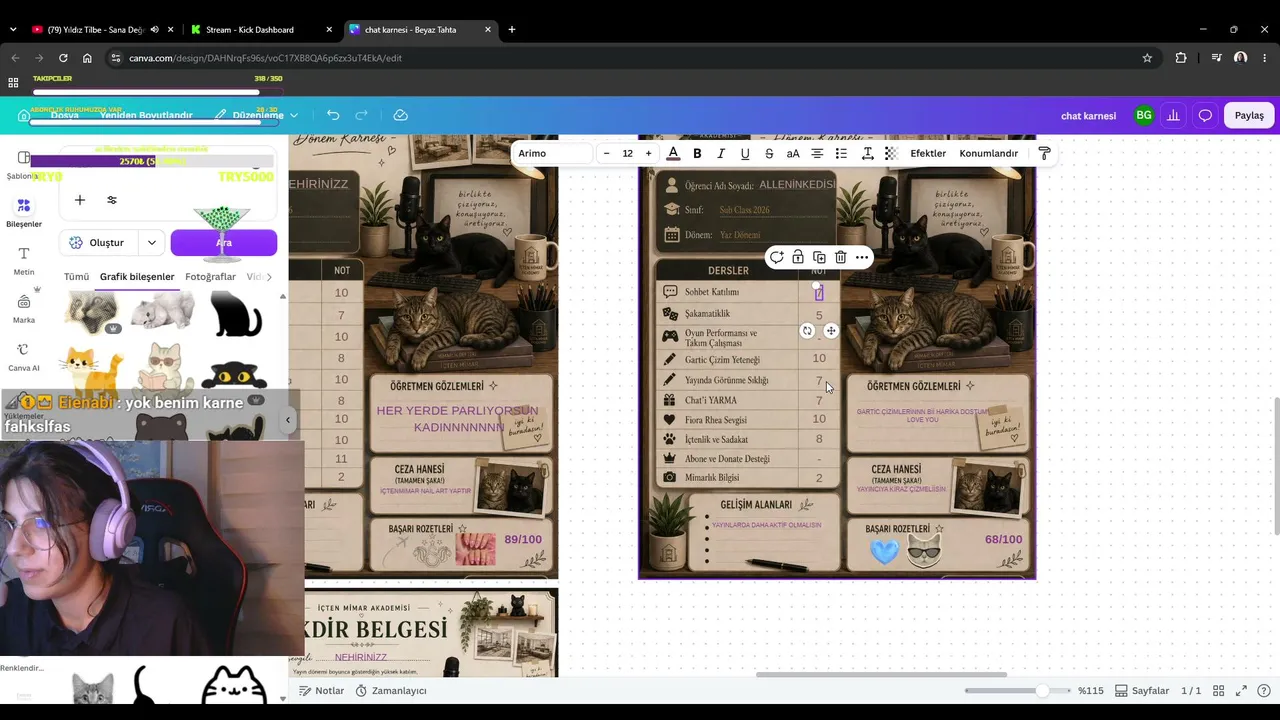Toggle strikethrough formatting

pyautogui.click(x=769, y=153)
